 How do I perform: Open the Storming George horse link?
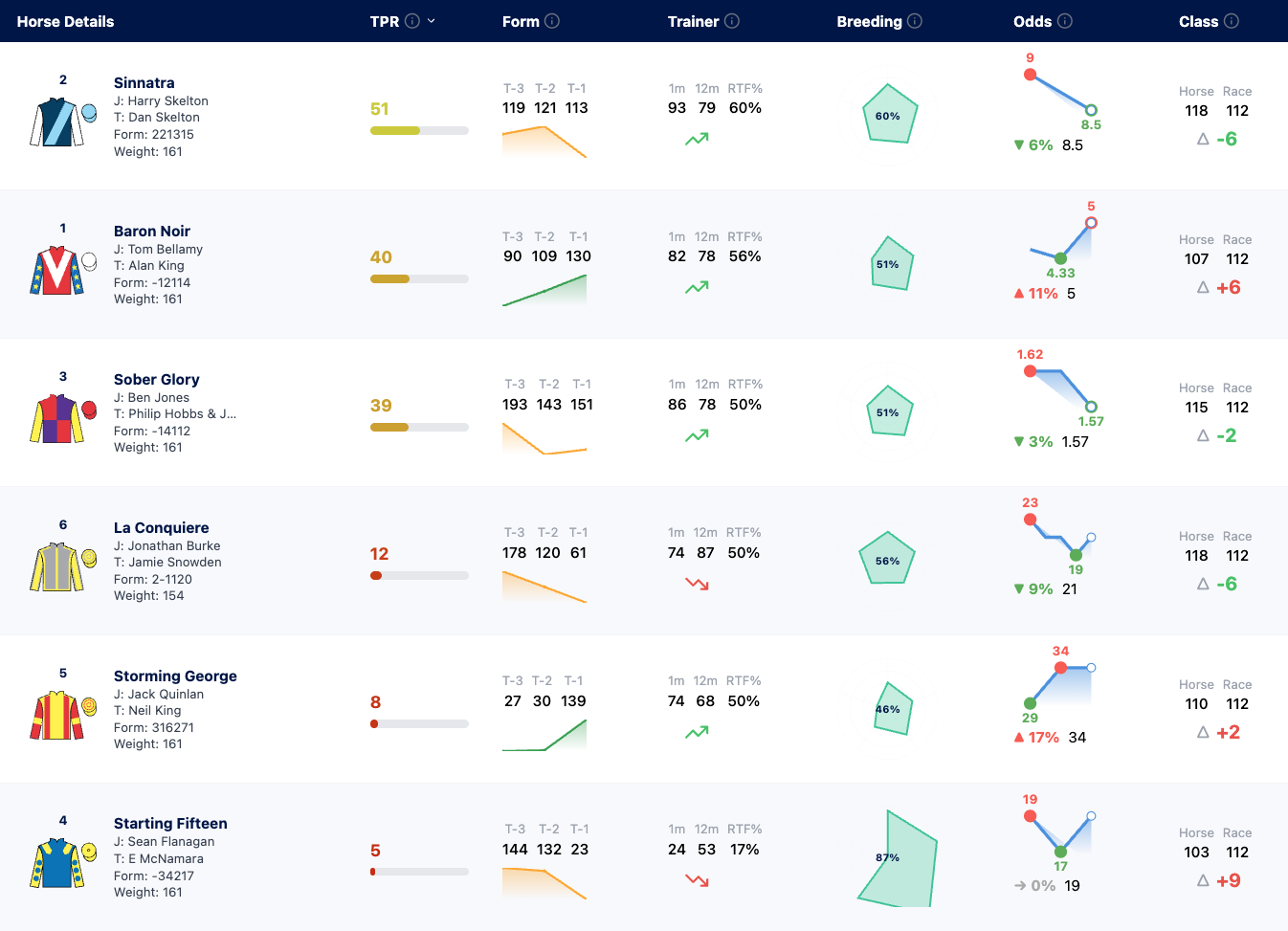pos(175,676)
